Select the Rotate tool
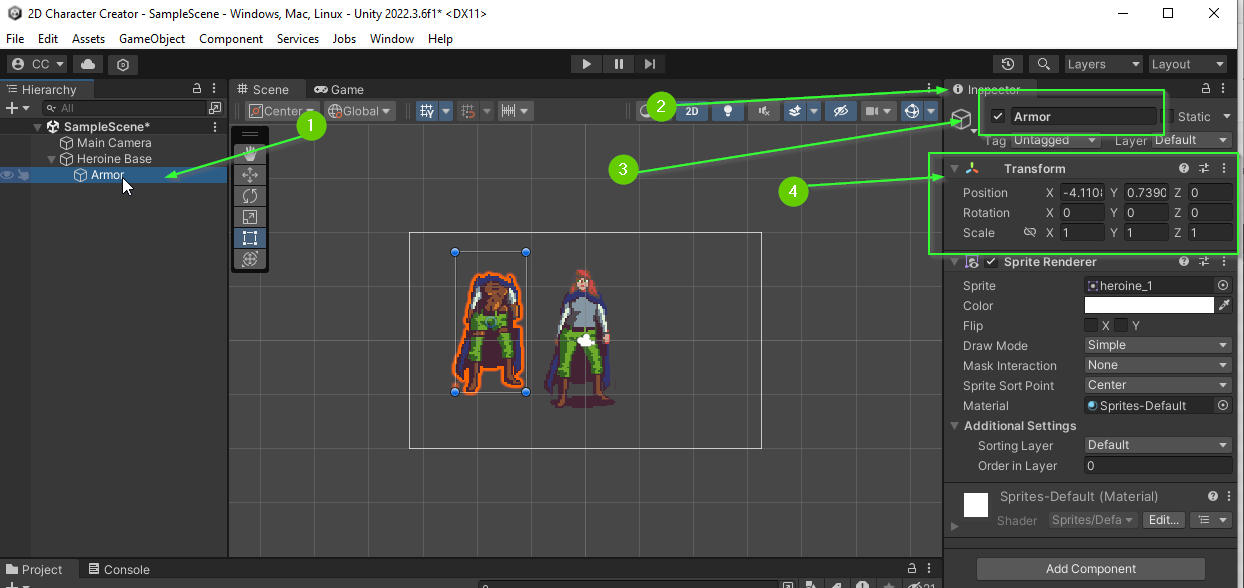1244x588 pixels. point(250,196)
